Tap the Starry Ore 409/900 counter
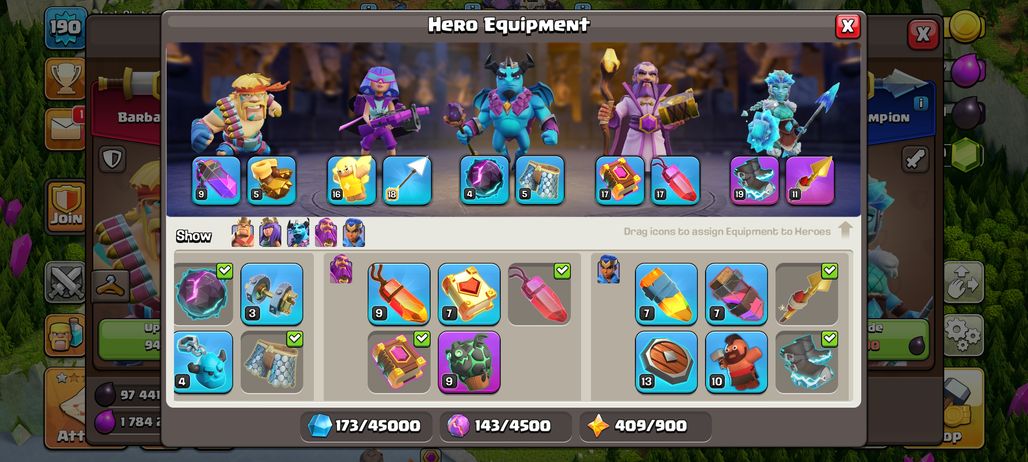1028x462 pixels. coord(646,426)
